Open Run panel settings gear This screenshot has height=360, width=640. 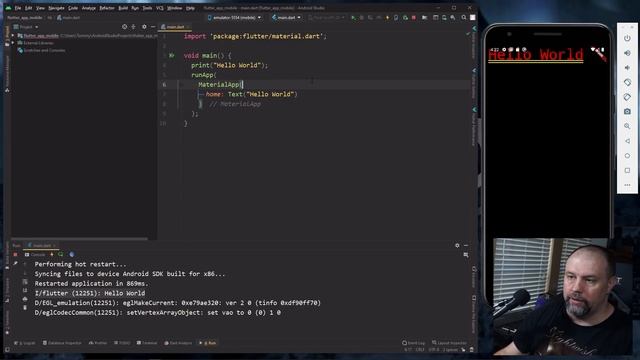(x=457, y=246)
